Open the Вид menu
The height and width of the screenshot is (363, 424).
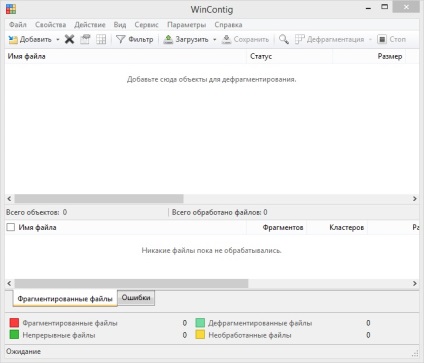coord(120,25)
